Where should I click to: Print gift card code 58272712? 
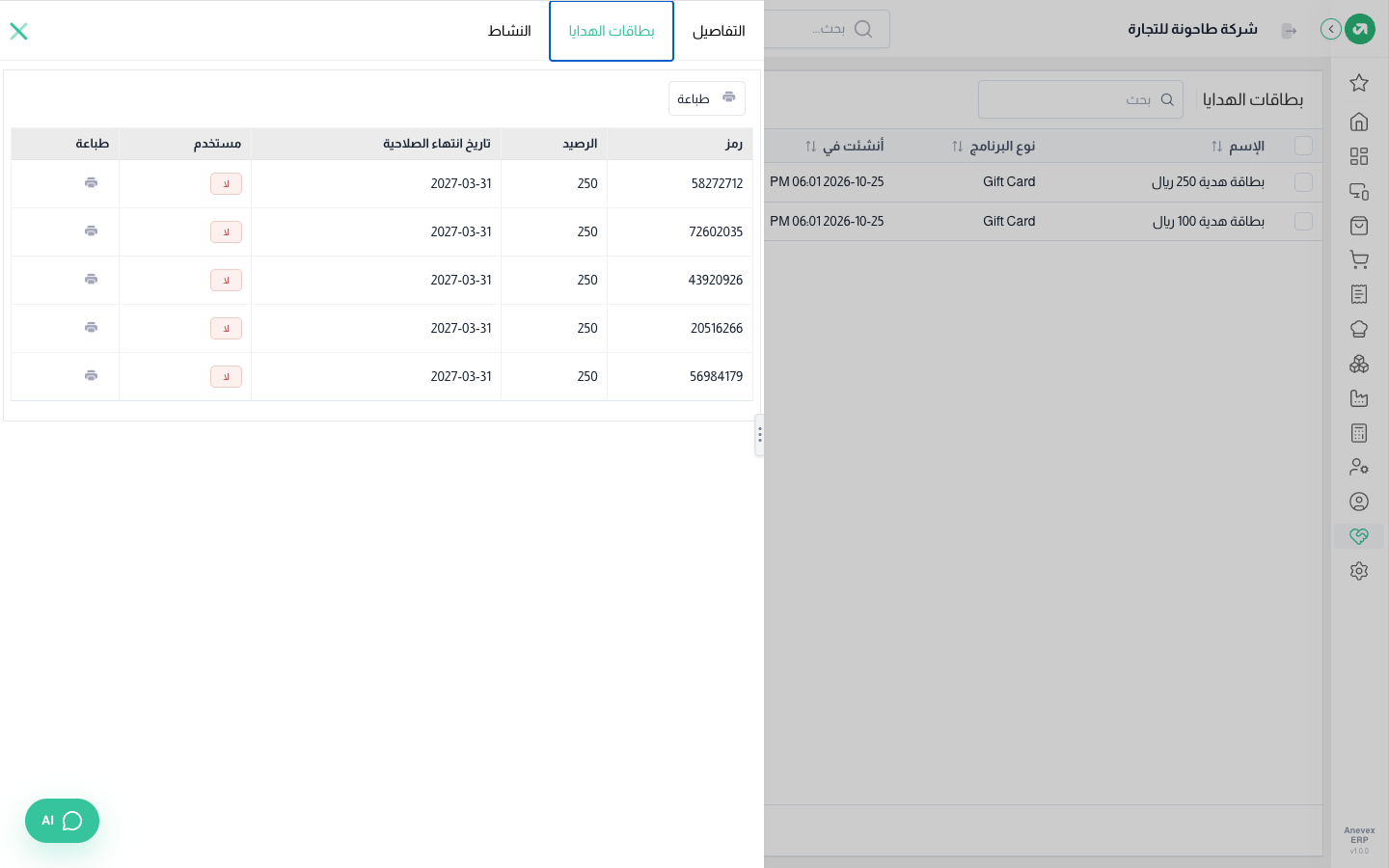pos(91,183)
